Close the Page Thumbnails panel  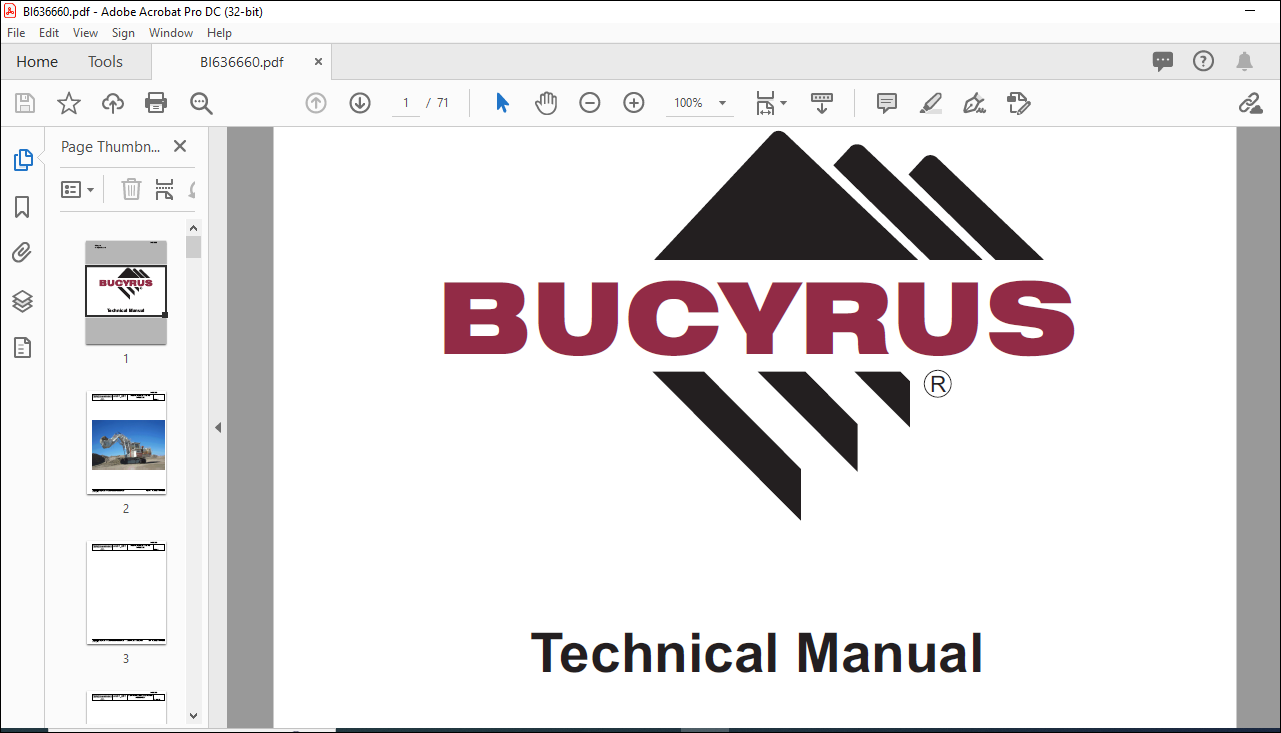tap(180, 146)
